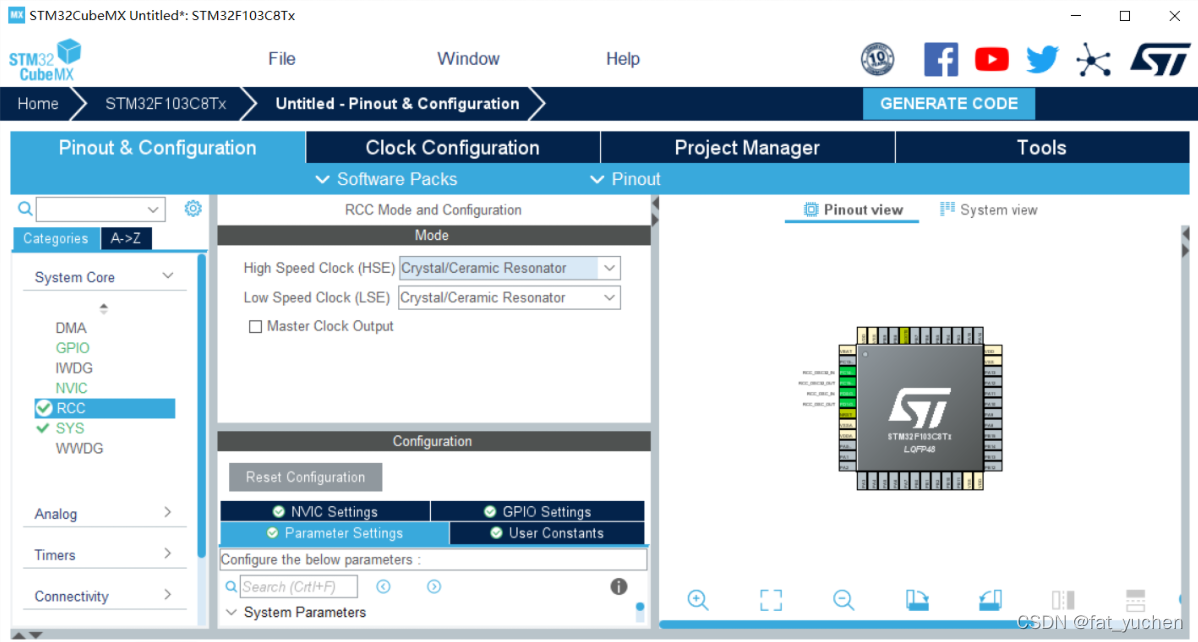1198x642 pixels.
Task: Switch to the Clock Configuration tab
Action: (452, 148)
